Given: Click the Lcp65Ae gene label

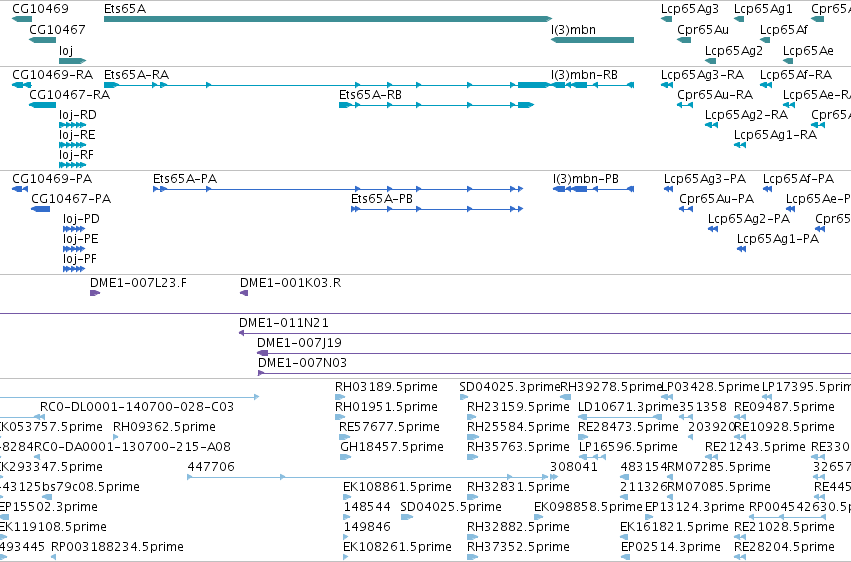Looking at the screenshot, I should coord(808,50).
